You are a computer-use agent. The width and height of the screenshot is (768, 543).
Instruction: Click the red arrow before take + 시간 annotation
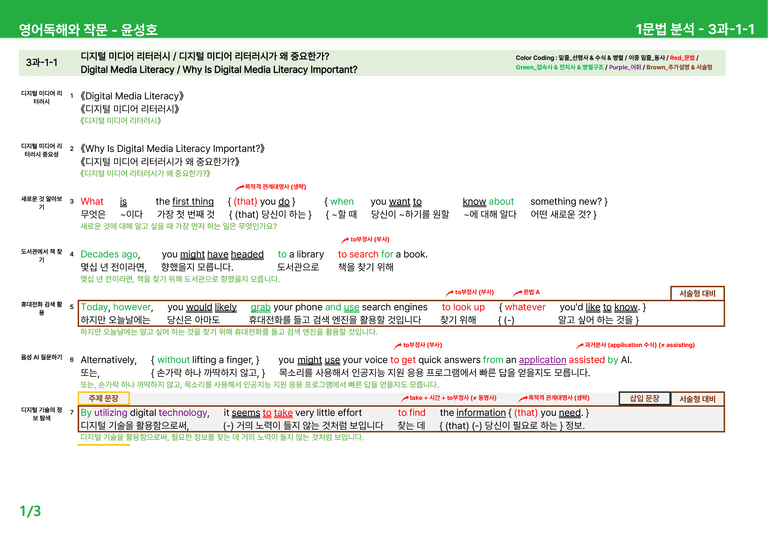(x=405, y=399)
